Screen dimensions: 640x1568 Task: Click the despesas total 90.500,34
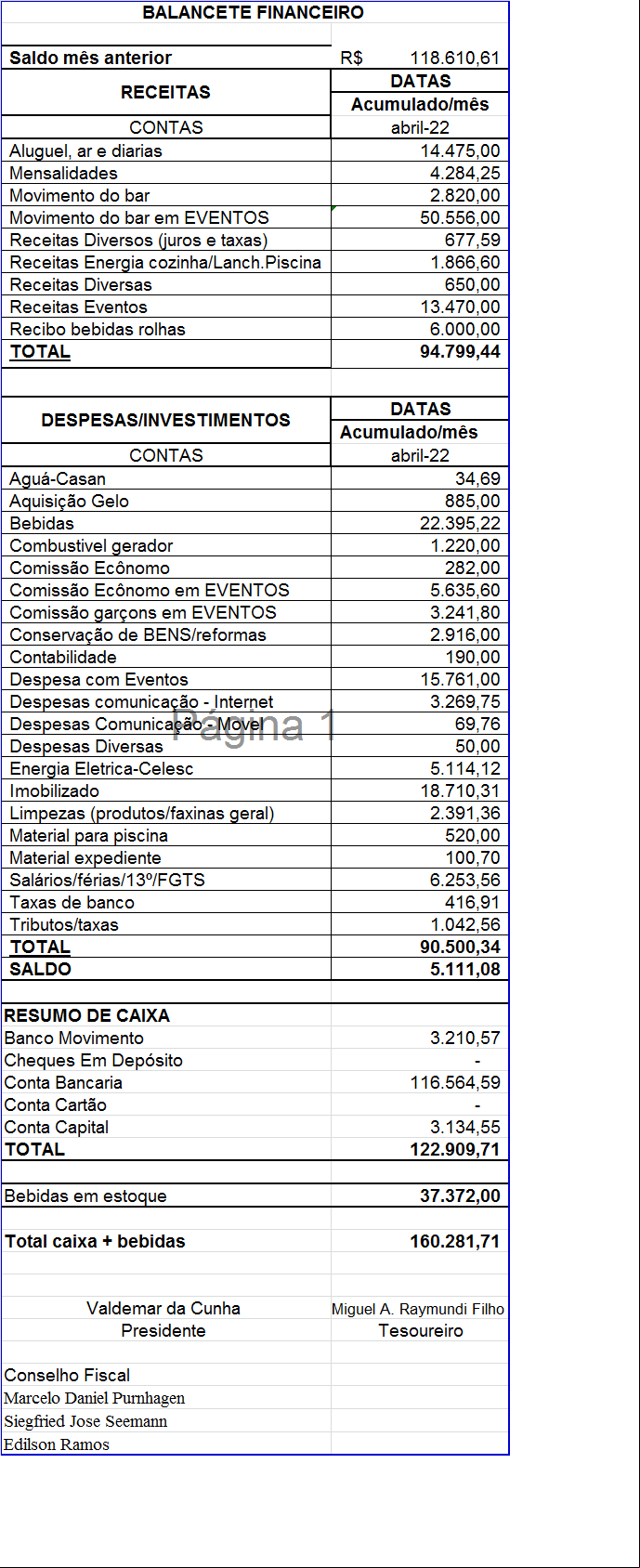[x=460, y=947]
